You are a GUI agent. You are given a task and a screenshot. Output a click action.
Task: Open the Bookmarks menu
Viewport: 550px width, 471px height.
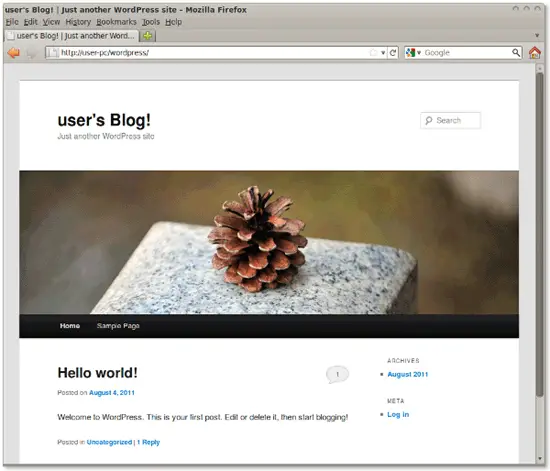pos(116,22)
